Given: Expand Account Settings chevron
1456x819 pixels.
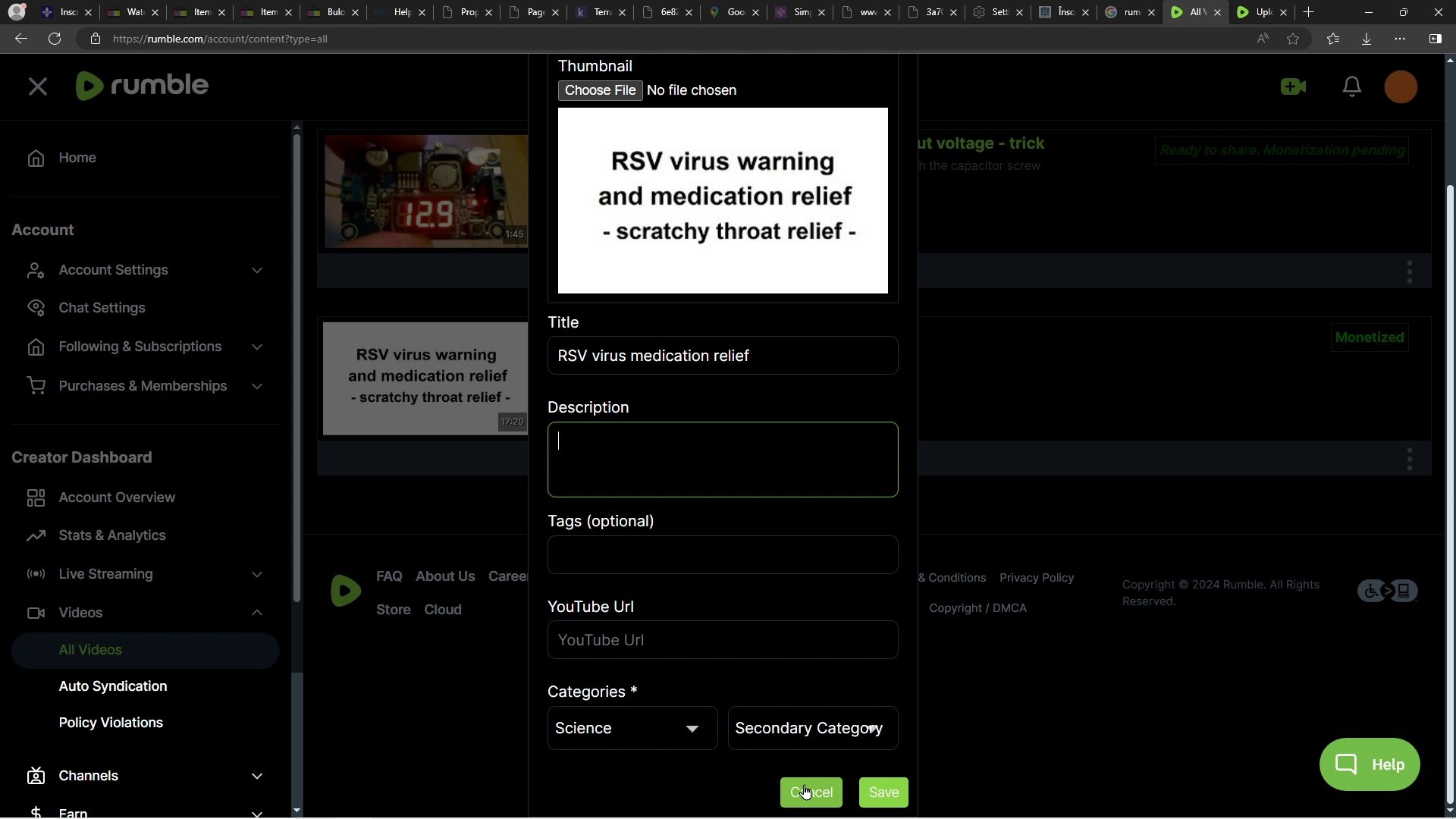Looking at the screenshot, I should (x=257, y=271).
